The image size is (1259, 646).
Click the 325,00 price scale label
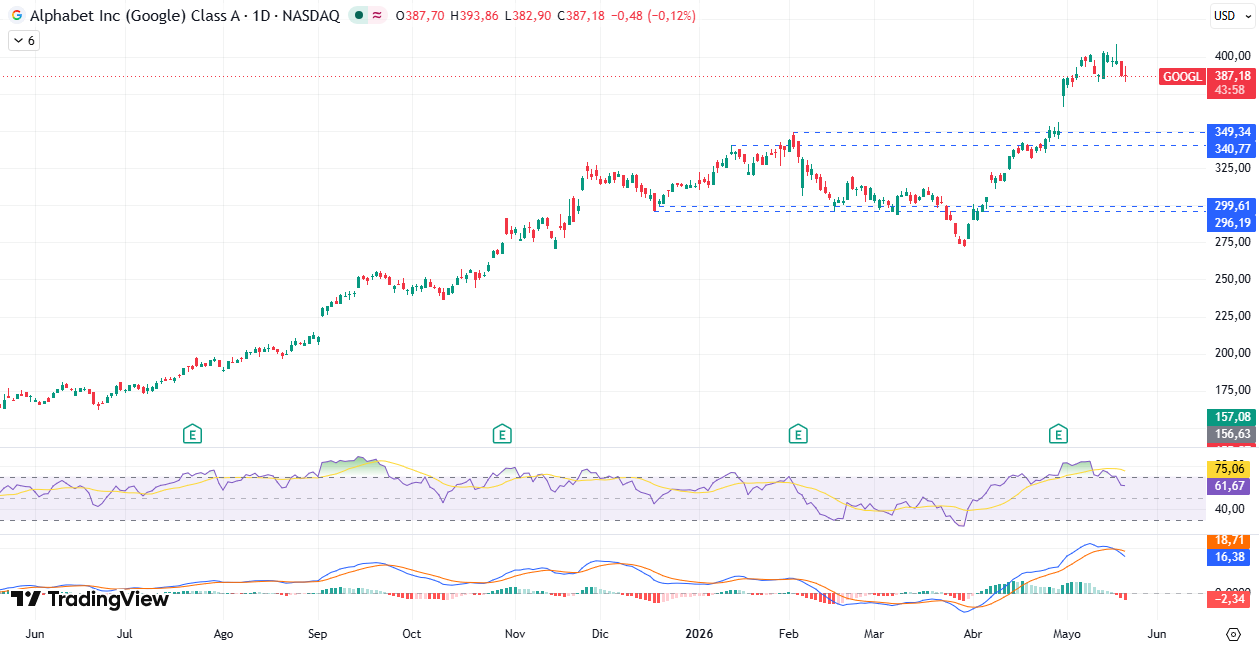[1233, 167]
